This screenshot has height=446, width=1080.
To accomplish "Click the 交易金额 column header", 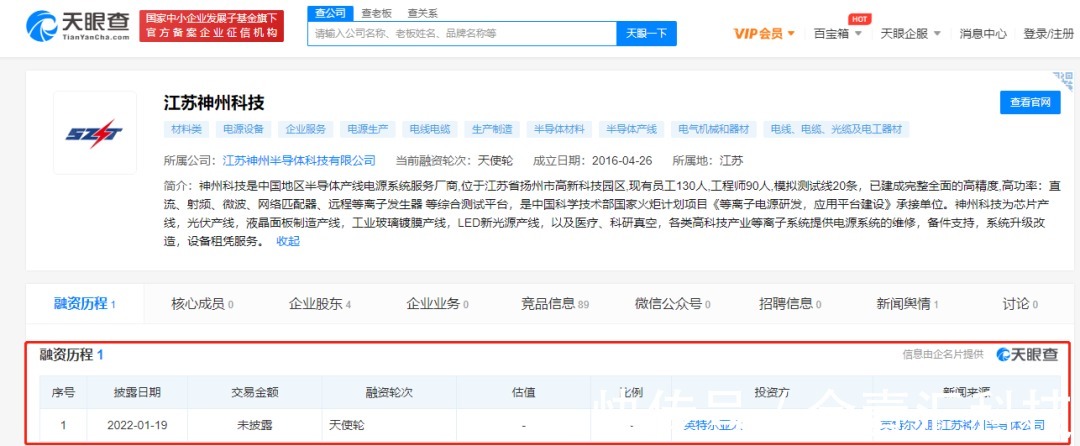I will click(x=254, y=392).
